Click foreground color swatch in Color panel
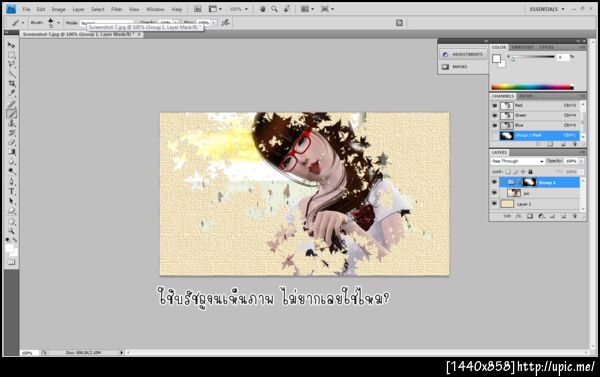 [x=497, y=59]
